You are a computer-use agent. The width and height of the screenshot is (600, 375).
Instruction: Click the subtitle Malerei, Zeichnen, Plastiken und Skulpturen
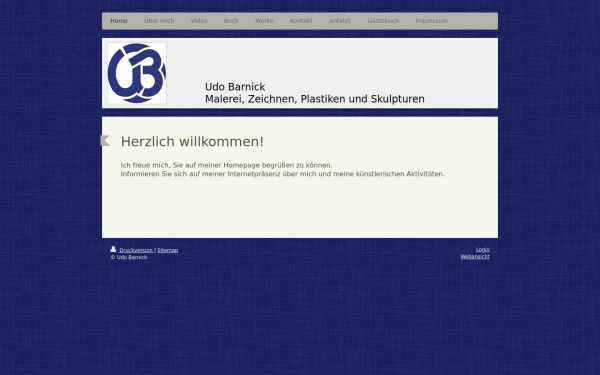click(x=315, y=99)
